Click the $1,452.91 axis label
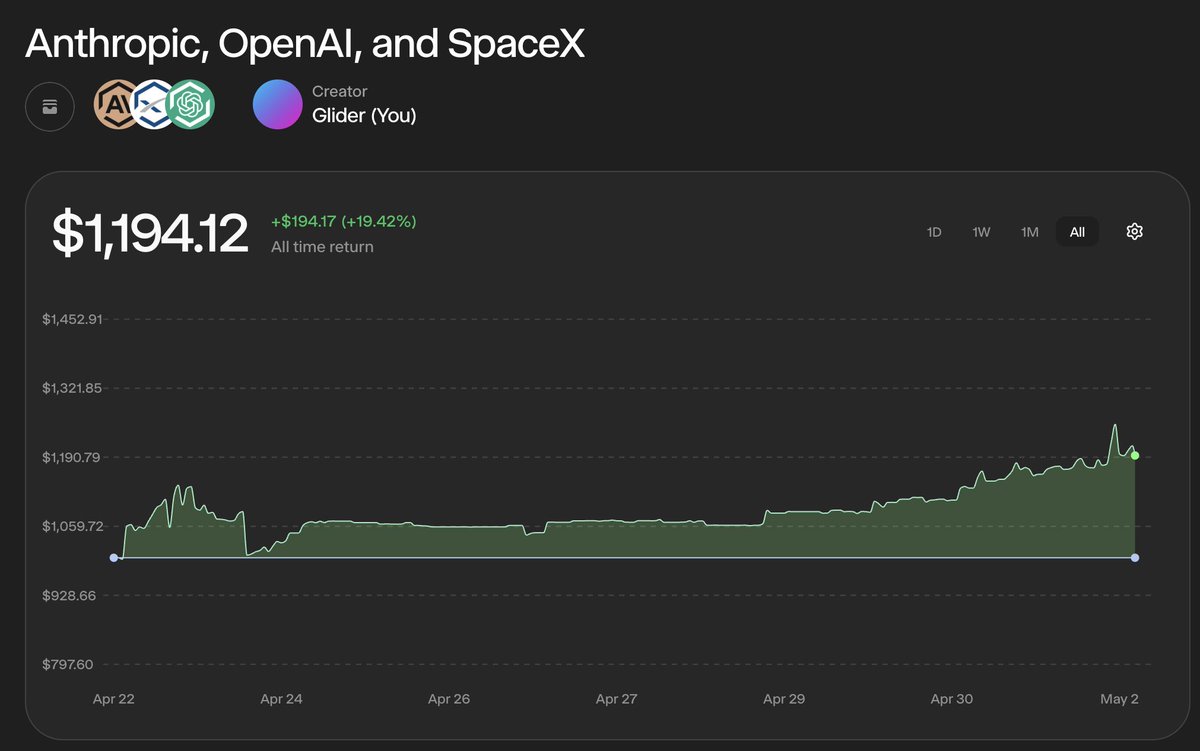 [x=72, y=320]
